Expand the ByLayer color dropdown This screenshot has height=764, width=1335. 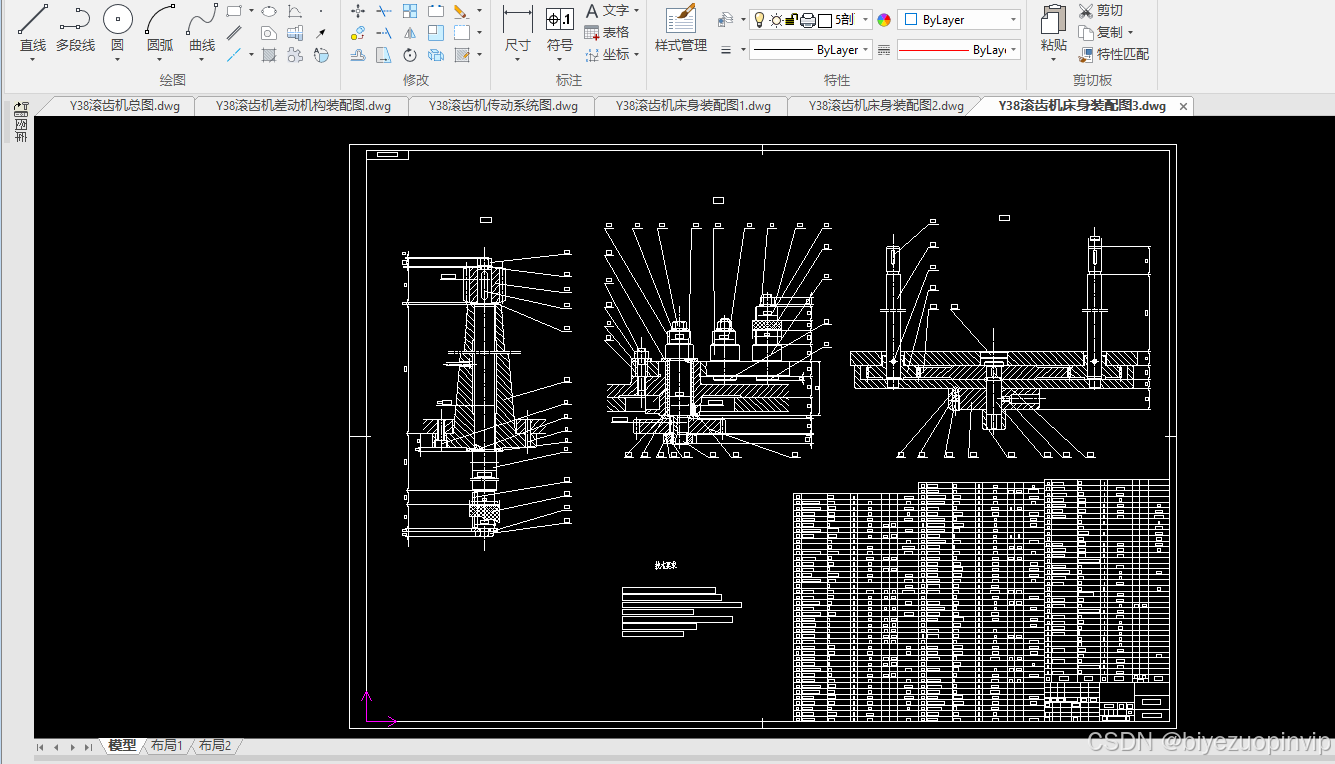click(1013, 20)
